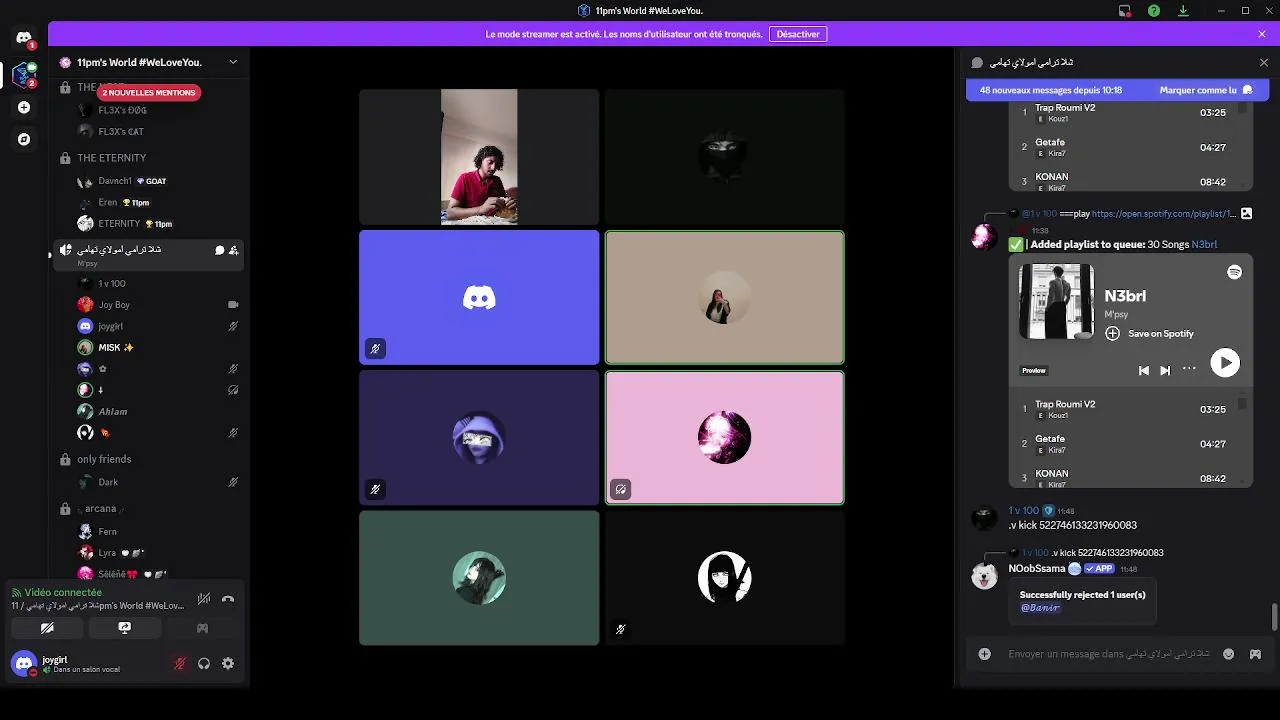Click the image icon on replied message
Screen dimensions: 1280x720
[1246, 214]
